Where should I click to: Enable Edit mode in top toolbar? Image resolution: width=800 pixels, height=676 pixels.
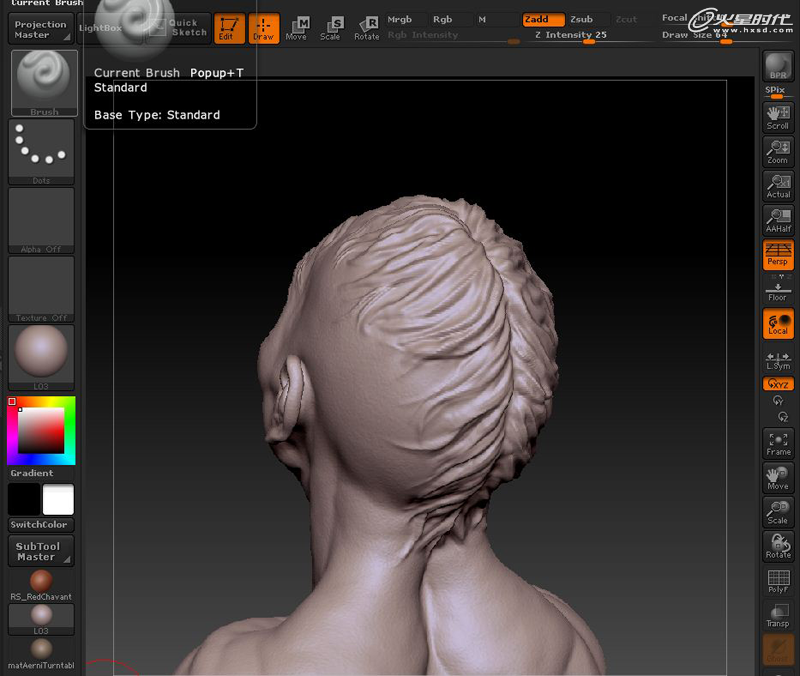click(x=229, y=29)
